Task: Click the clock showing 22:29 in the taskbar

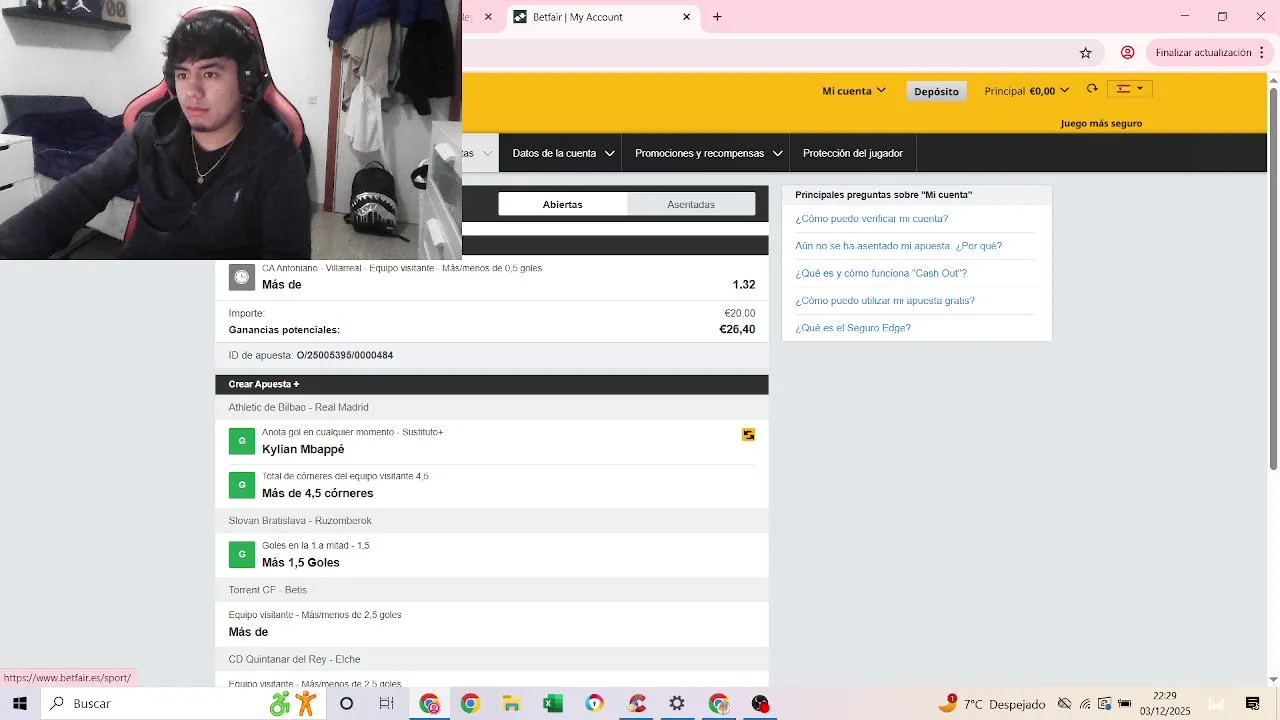Action: click(x=1165, y=704)
